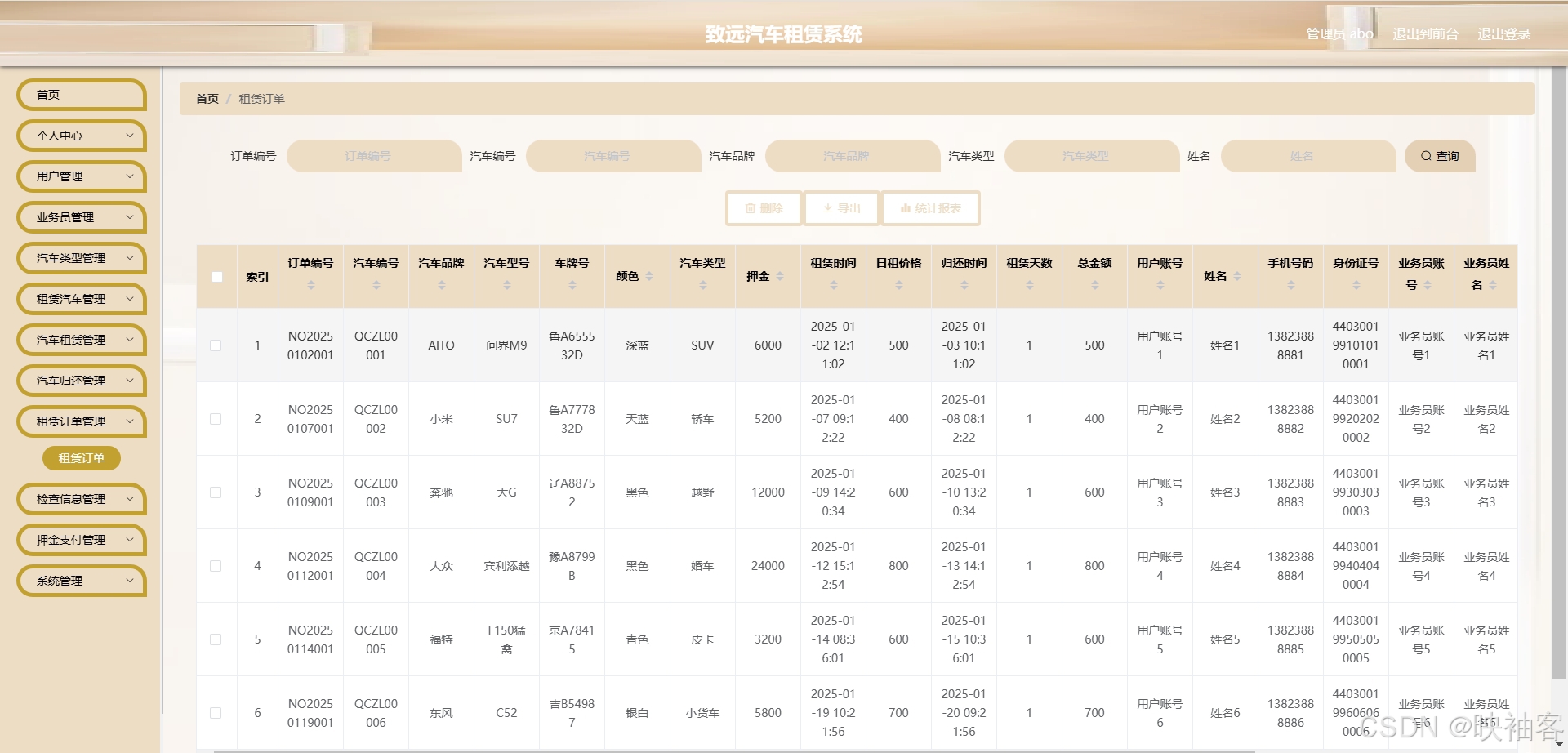This screenshot has height=753, width=1568.
Task: Expand the 汽车租赁管理 sidebar menu
Action: (82, 340)
